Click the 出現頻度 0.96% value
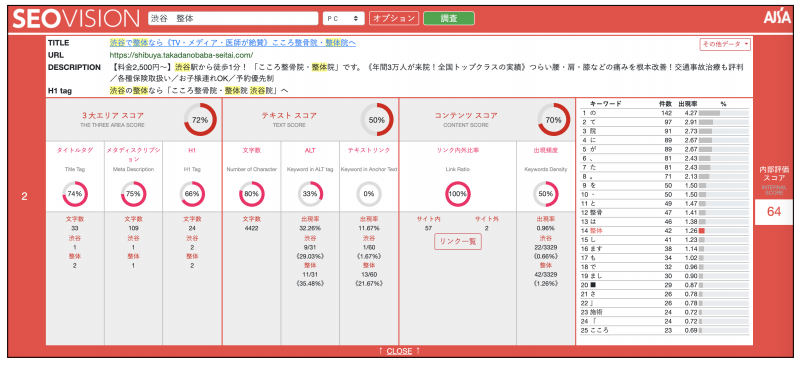Viewport: 801px width, 365px height. [546, 228]
